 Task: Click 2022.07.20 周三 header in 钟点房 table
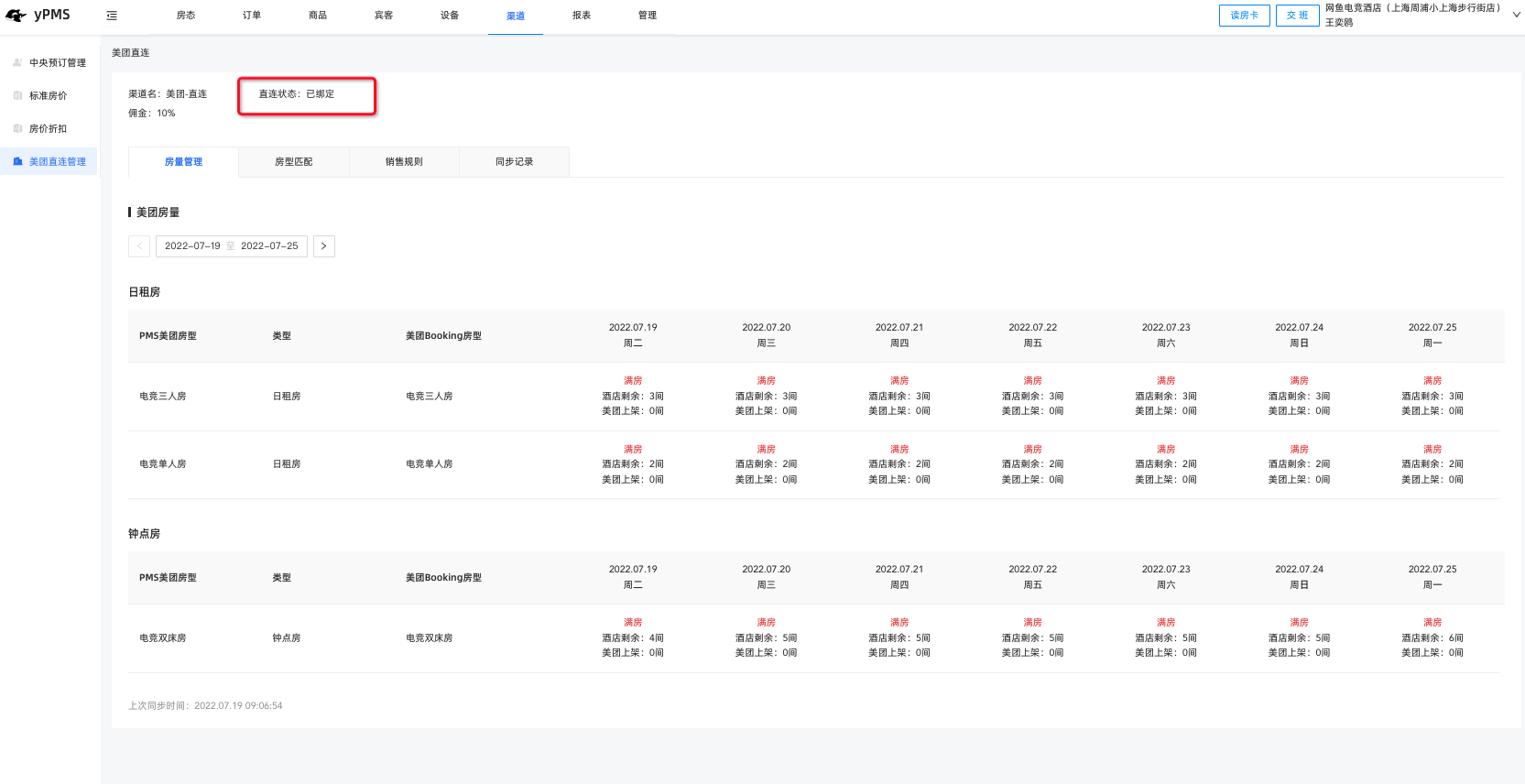click(x=767, y=577)
